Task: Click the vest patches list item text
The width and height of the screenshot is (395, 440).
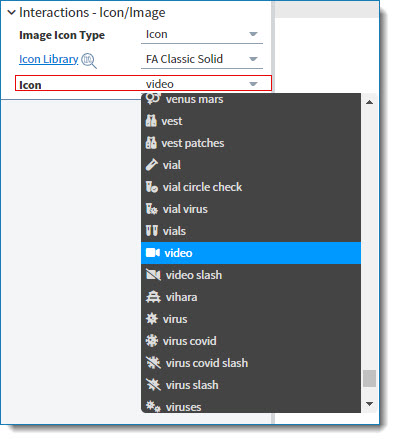Action: tap(193, 143)
